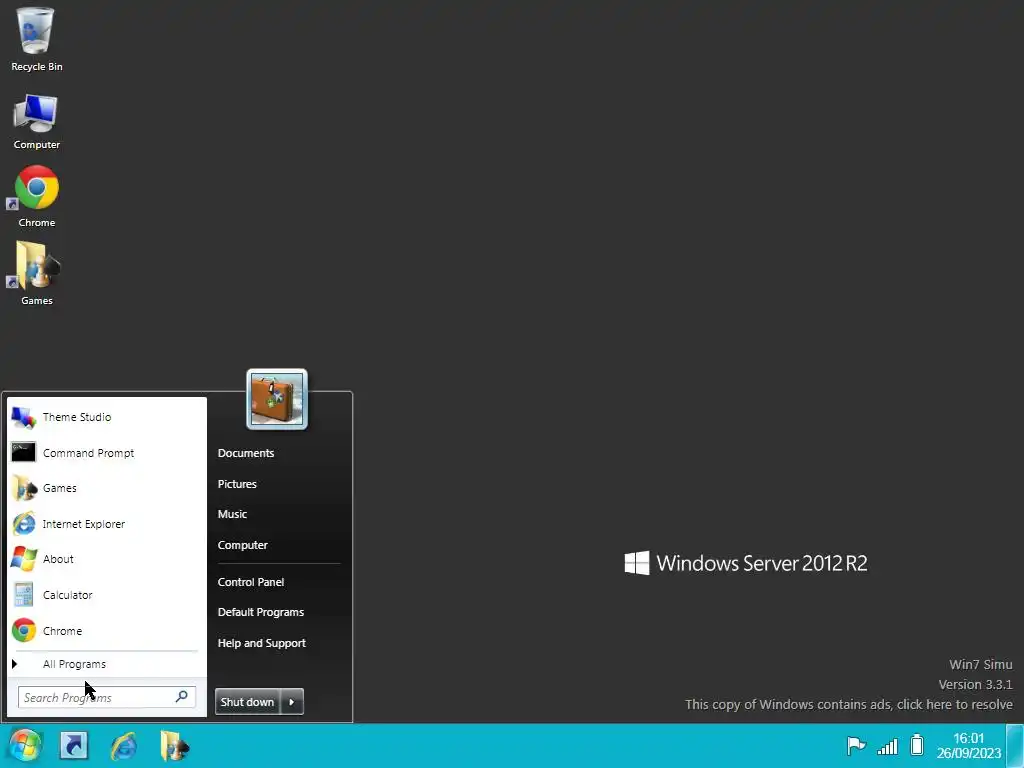Click the network signal tray icon
Viewport: 1024px width, 768px height.
tap(887, 745)
